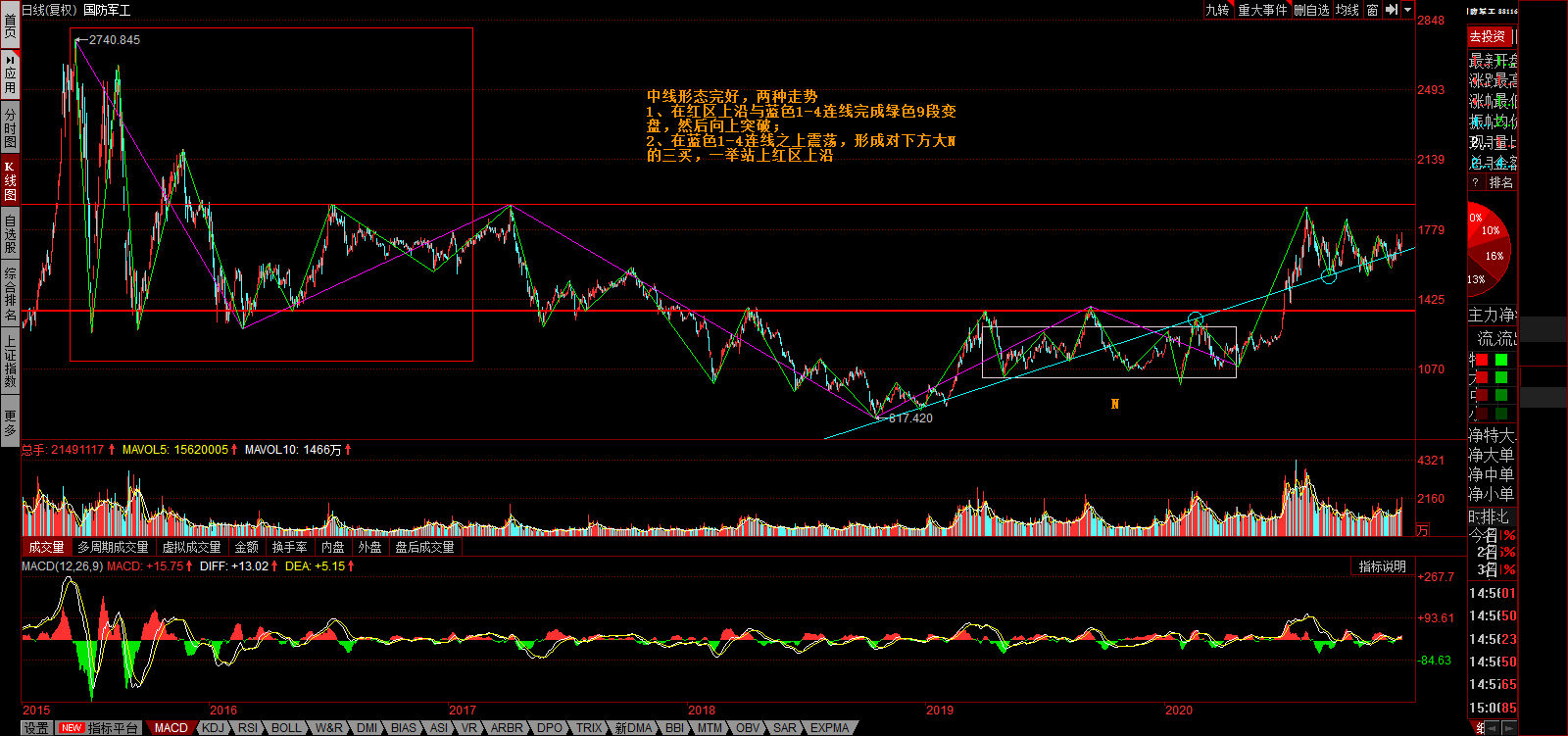Open the 排名 ranking tab
The width and height of the screenshot is (1568, 736).
(x=1501, y=183)
